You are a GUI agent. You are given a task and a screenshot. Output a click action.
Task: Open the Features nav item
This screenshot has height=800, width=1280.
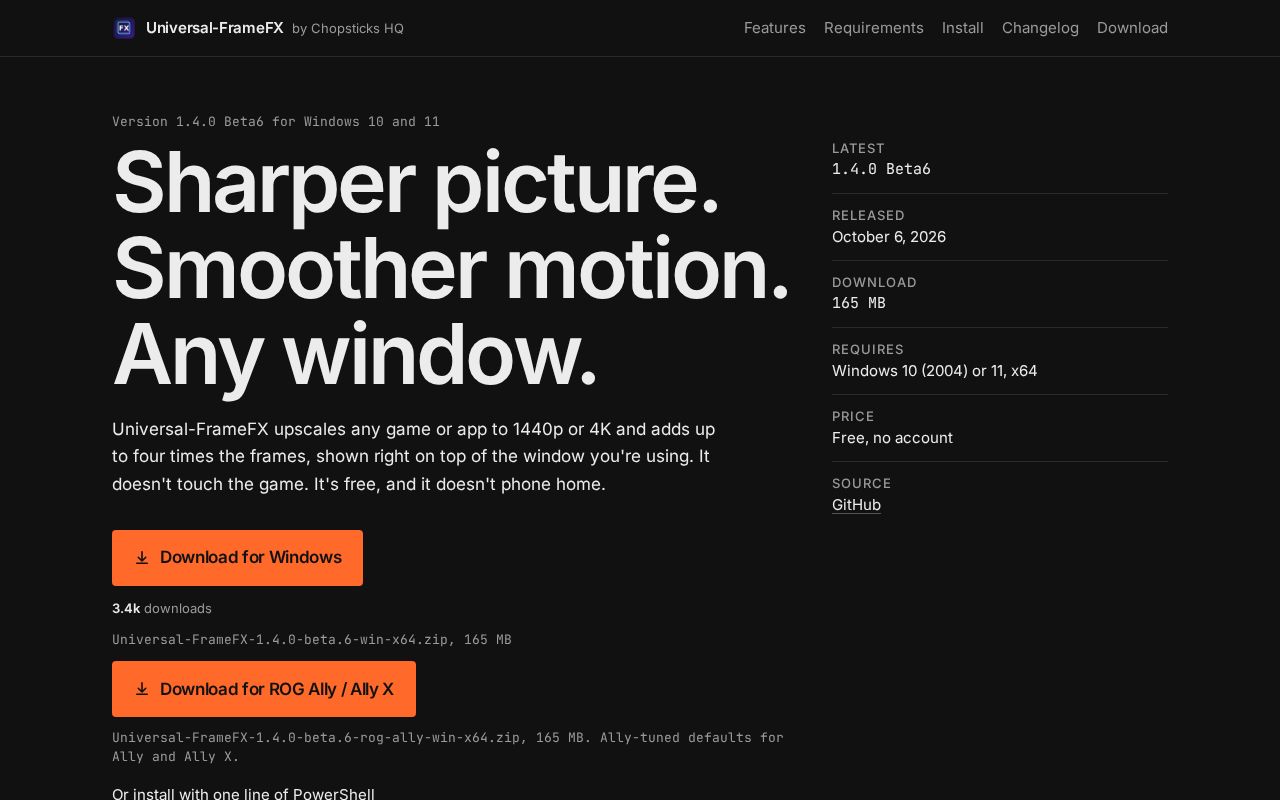coord(774,28)
